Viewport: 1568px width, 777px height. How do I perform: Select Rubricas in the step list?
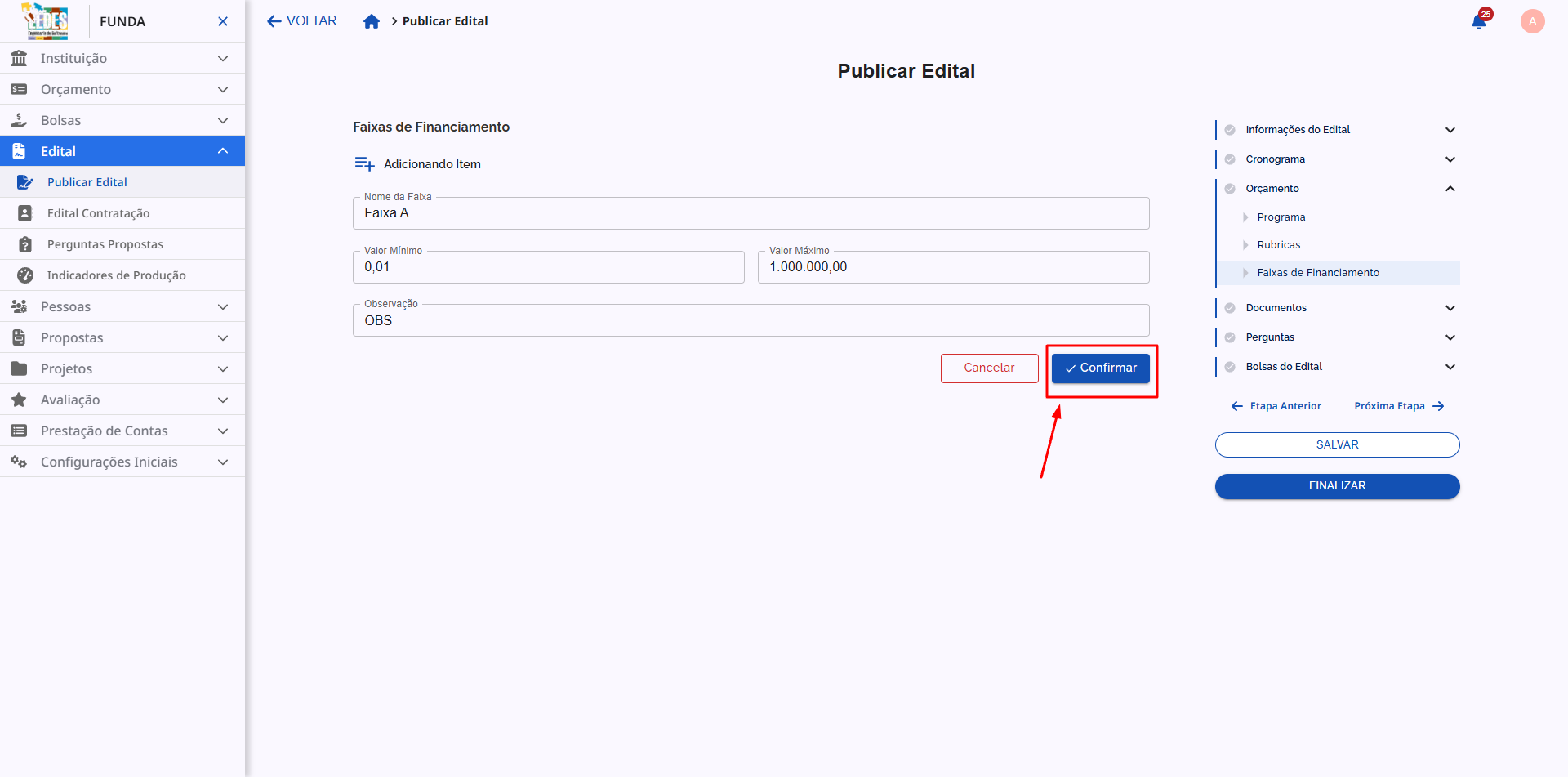coord(1278,245)
